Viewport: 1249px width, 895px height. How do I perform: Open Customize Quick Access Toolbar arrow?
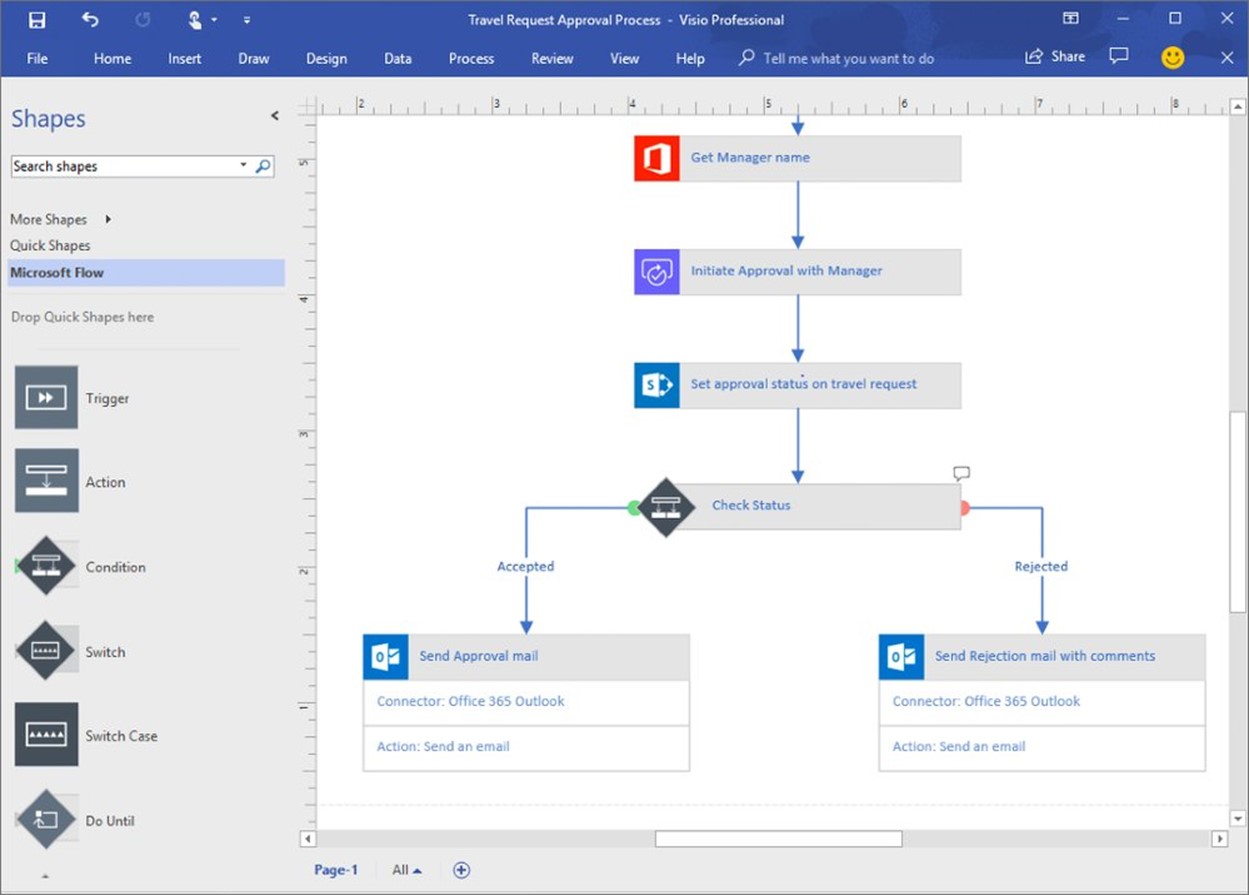[x=247, y=20]
